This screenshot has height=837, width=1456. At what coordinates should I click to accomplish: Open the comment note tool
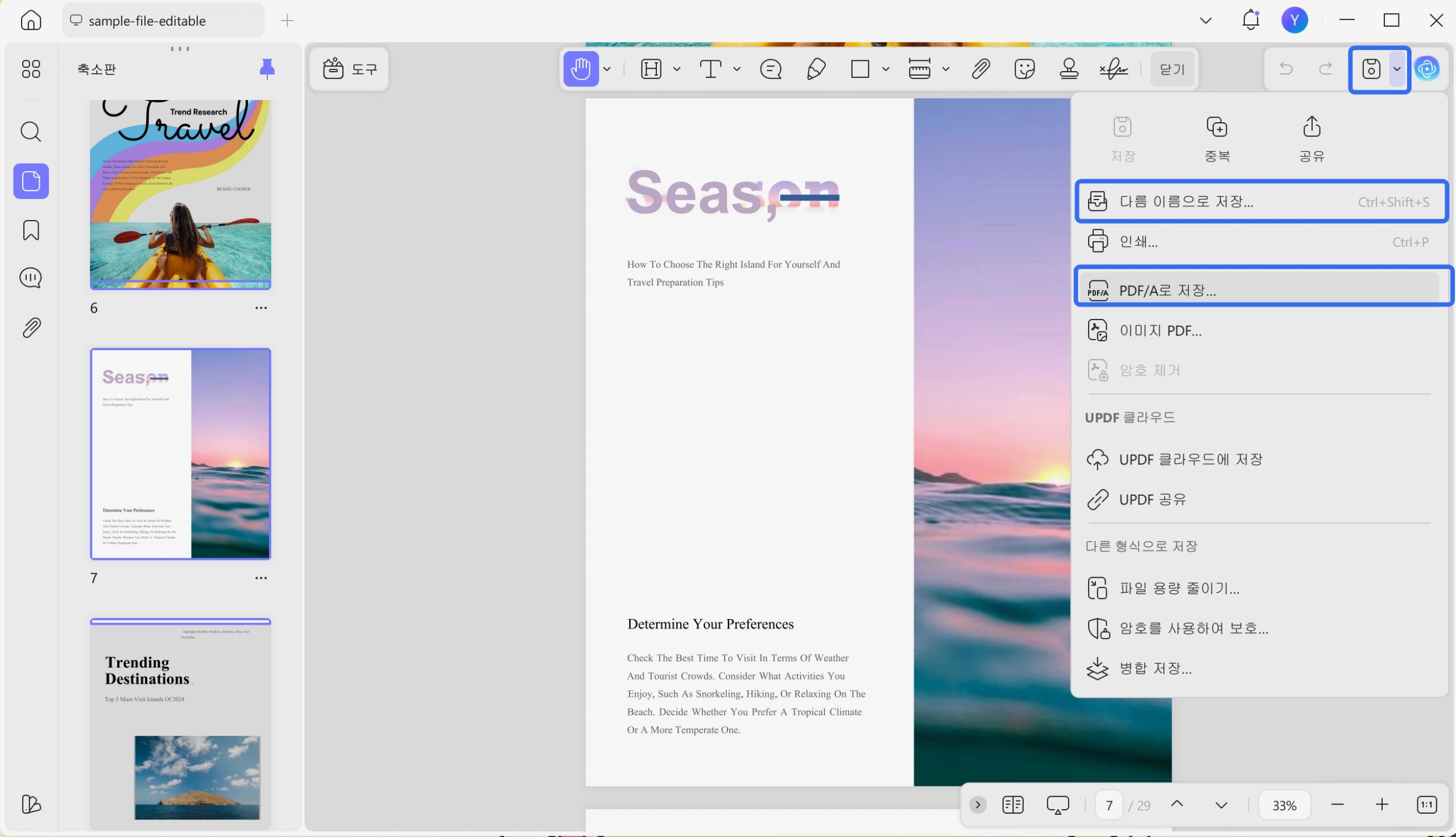pyautogui.click(x=770, y=69)
